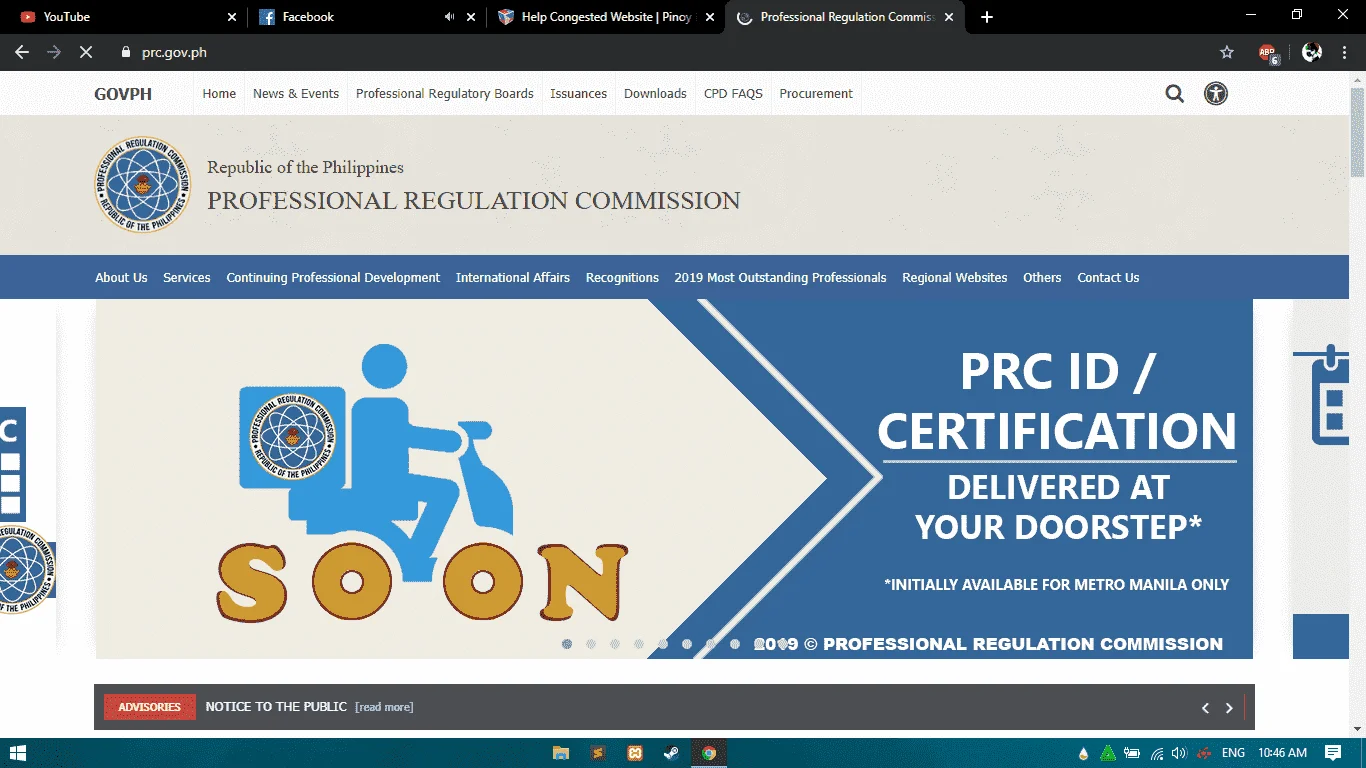Switch to Chrome in the taskbar

click(x=709, y=753)
